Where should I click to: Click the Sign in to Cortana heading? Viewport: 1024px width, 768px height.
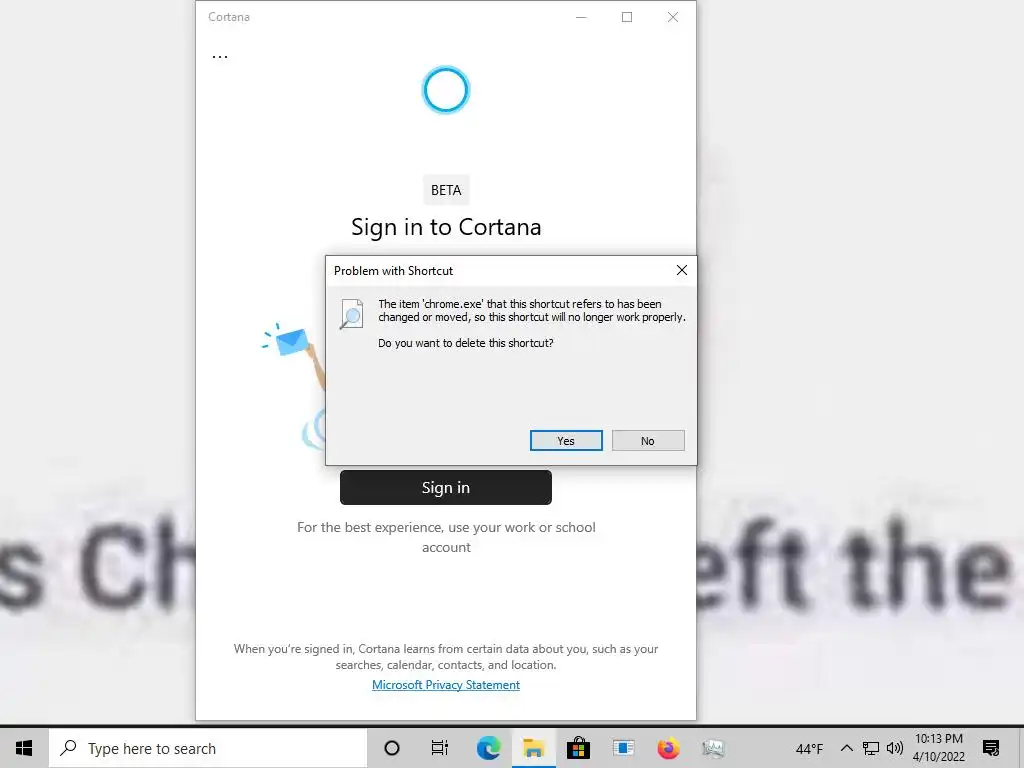446,227
